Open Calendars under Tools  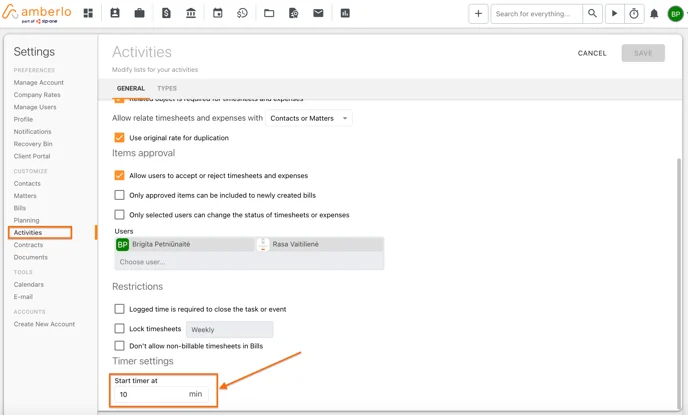click(29, 284)
